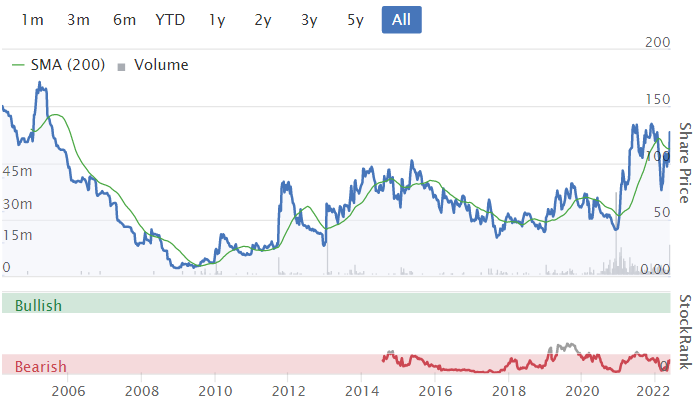This screenshot has height=398, width=700.
Task: Click the 45m volume axis label
Action: tap(17, 171)
